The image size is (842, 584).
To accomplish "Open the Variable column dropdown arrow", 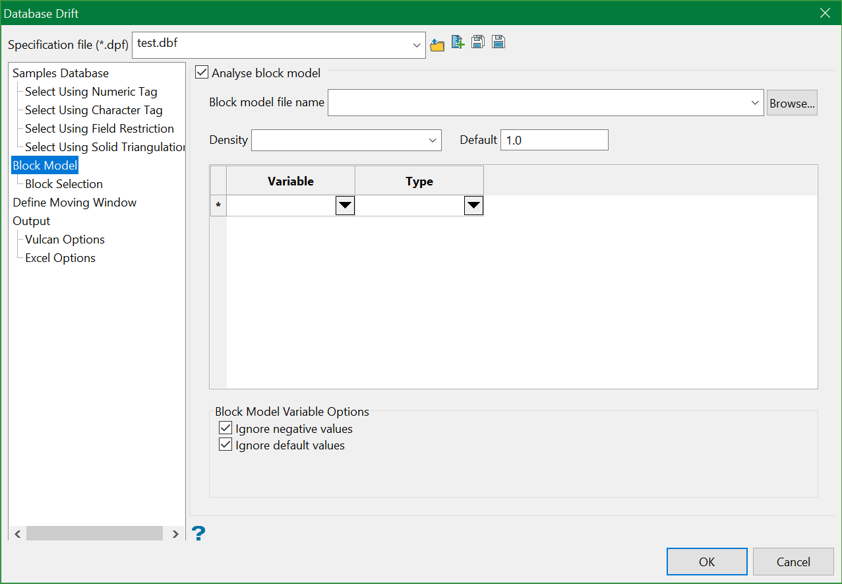I will pyautogui.click(x=345, y=206).
